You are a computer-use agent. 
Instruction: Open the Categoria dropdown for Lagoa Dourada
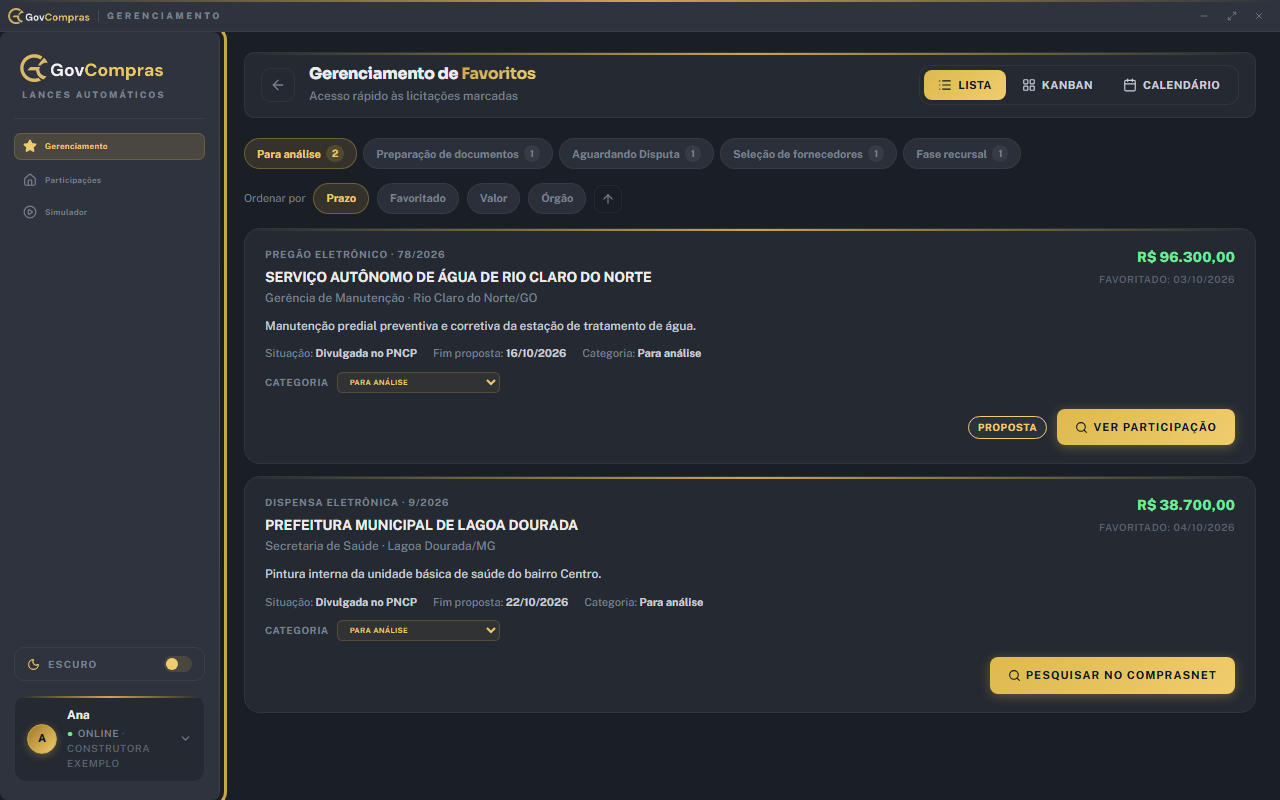[x=418, y=630]
